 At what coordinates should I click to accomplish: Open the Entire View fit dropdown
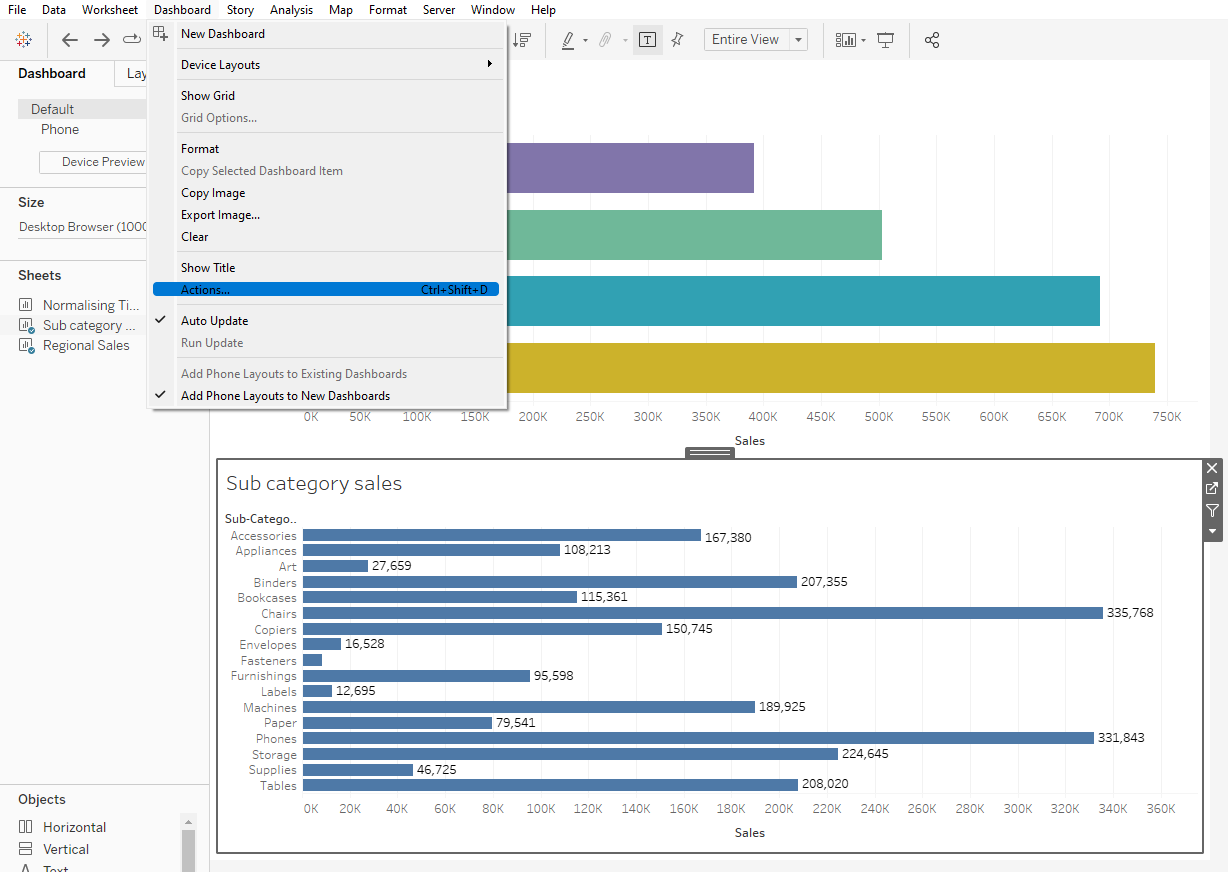click(756, 40)
